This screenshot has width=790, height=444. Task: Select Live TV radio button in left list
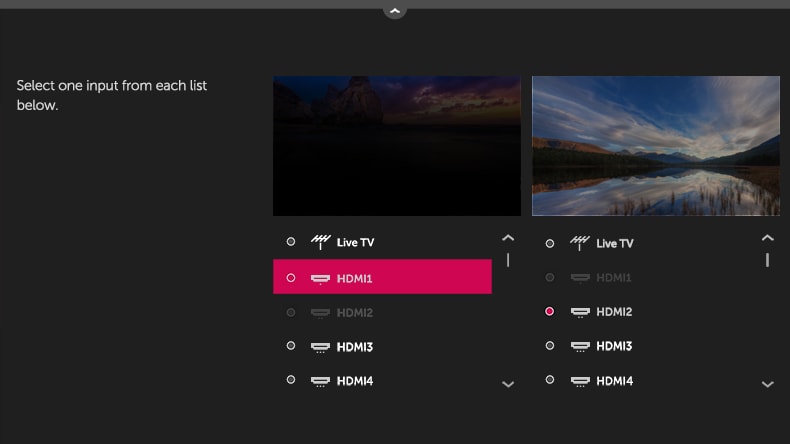point(291,241)
